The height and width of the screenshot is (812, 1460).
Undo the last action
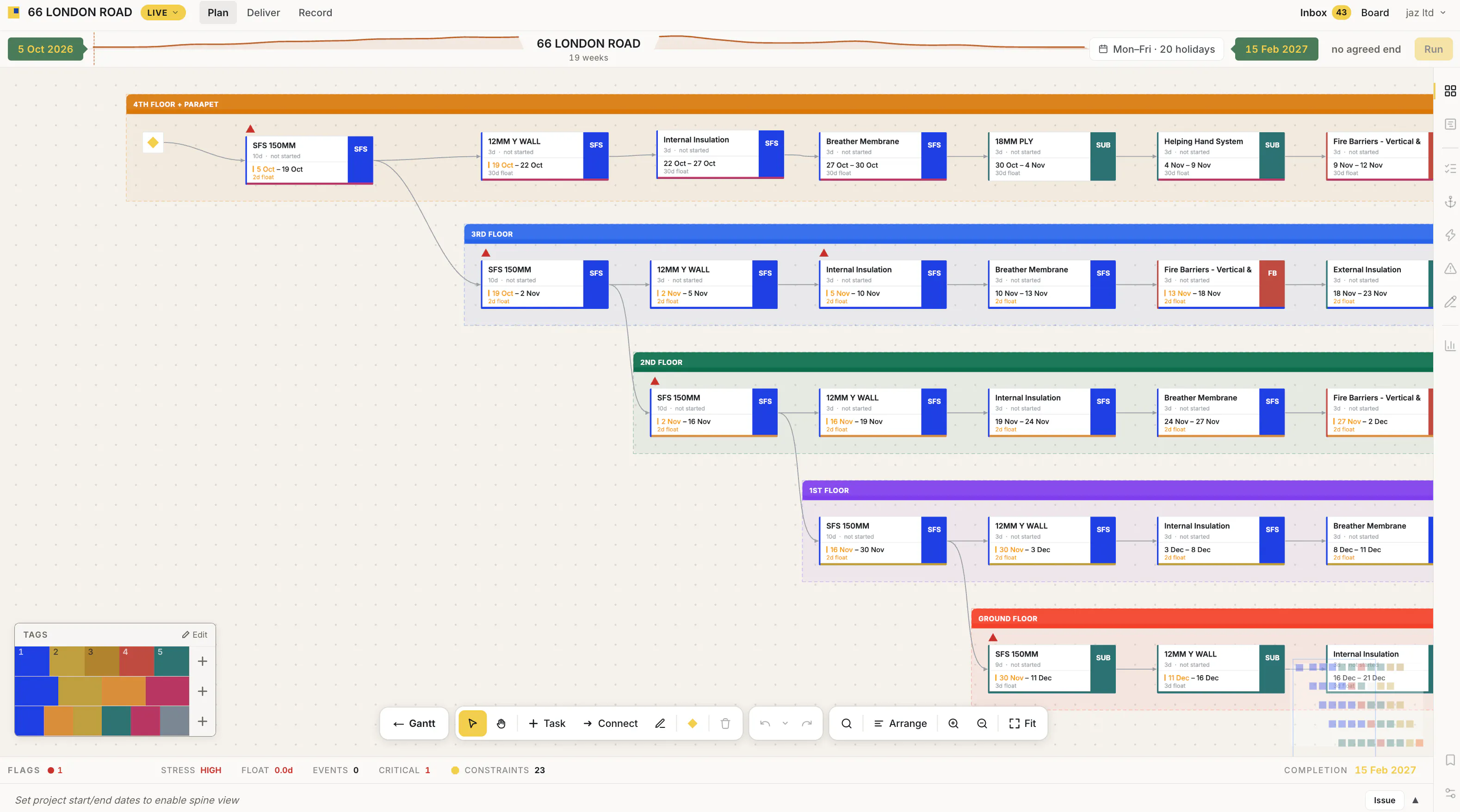[765, 723]
